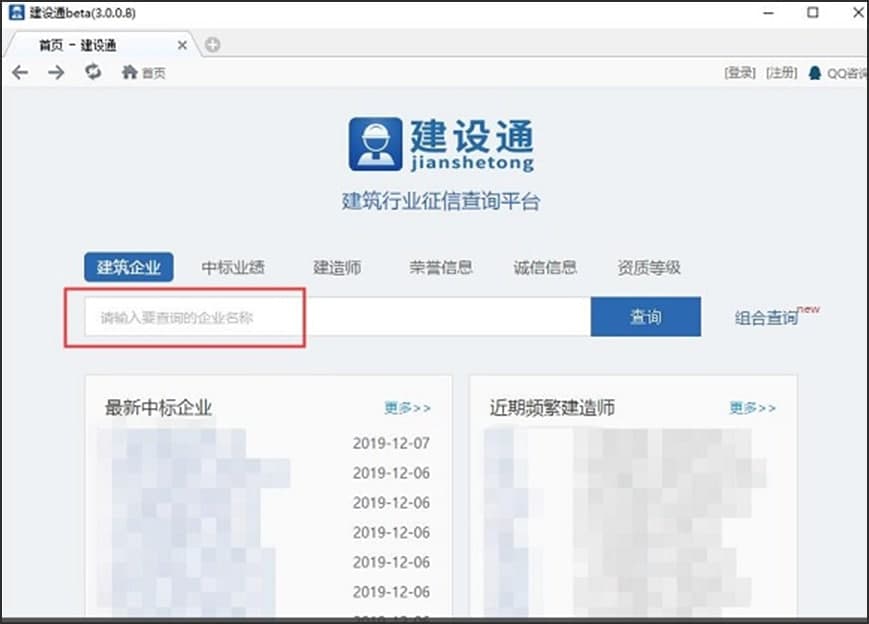Minimize the 建设通 window
This screenshot has height=624, width=869.
[768, 13]
